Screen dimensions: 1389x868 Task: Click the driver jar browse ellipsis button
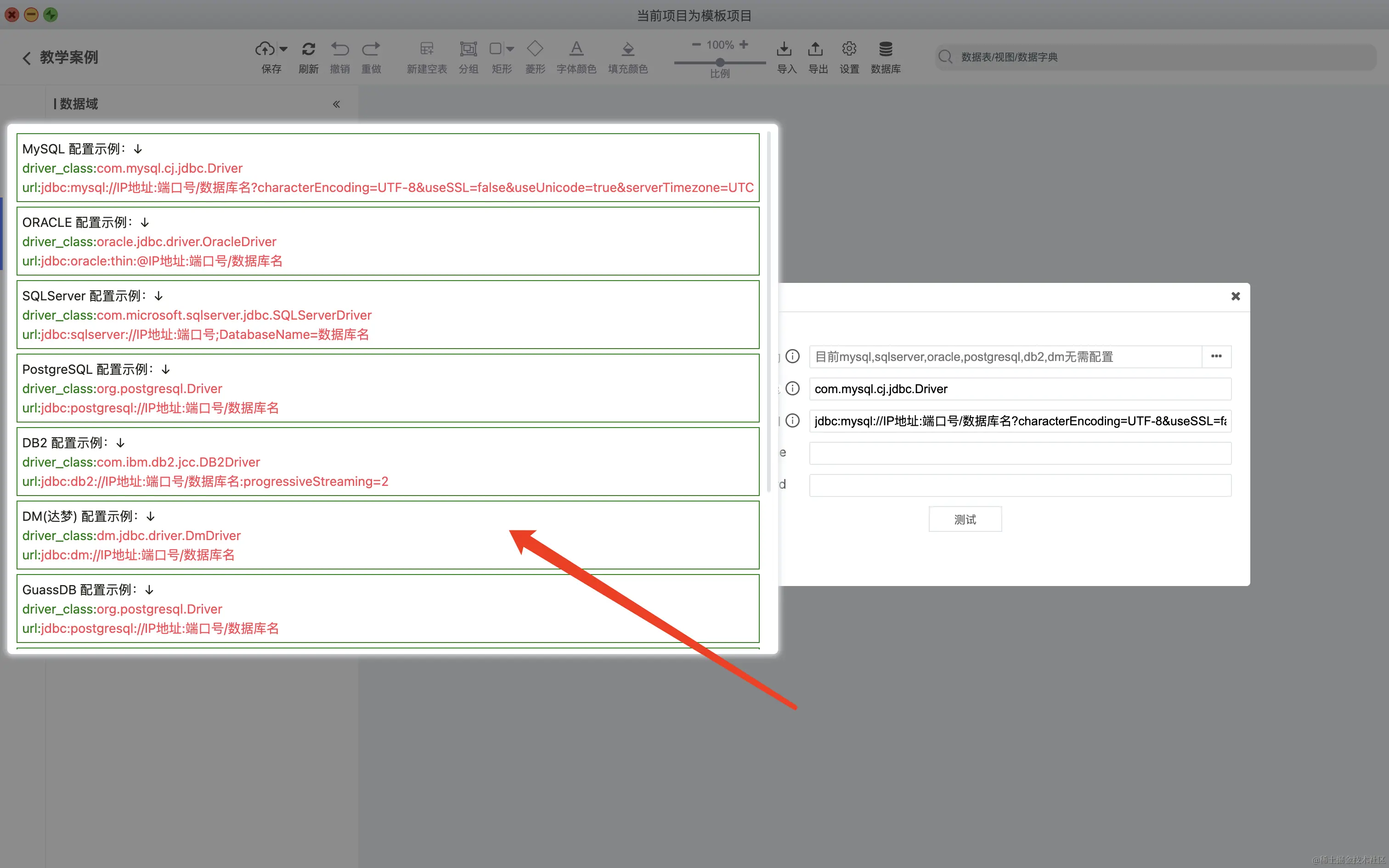click(x=1216, y=356)
